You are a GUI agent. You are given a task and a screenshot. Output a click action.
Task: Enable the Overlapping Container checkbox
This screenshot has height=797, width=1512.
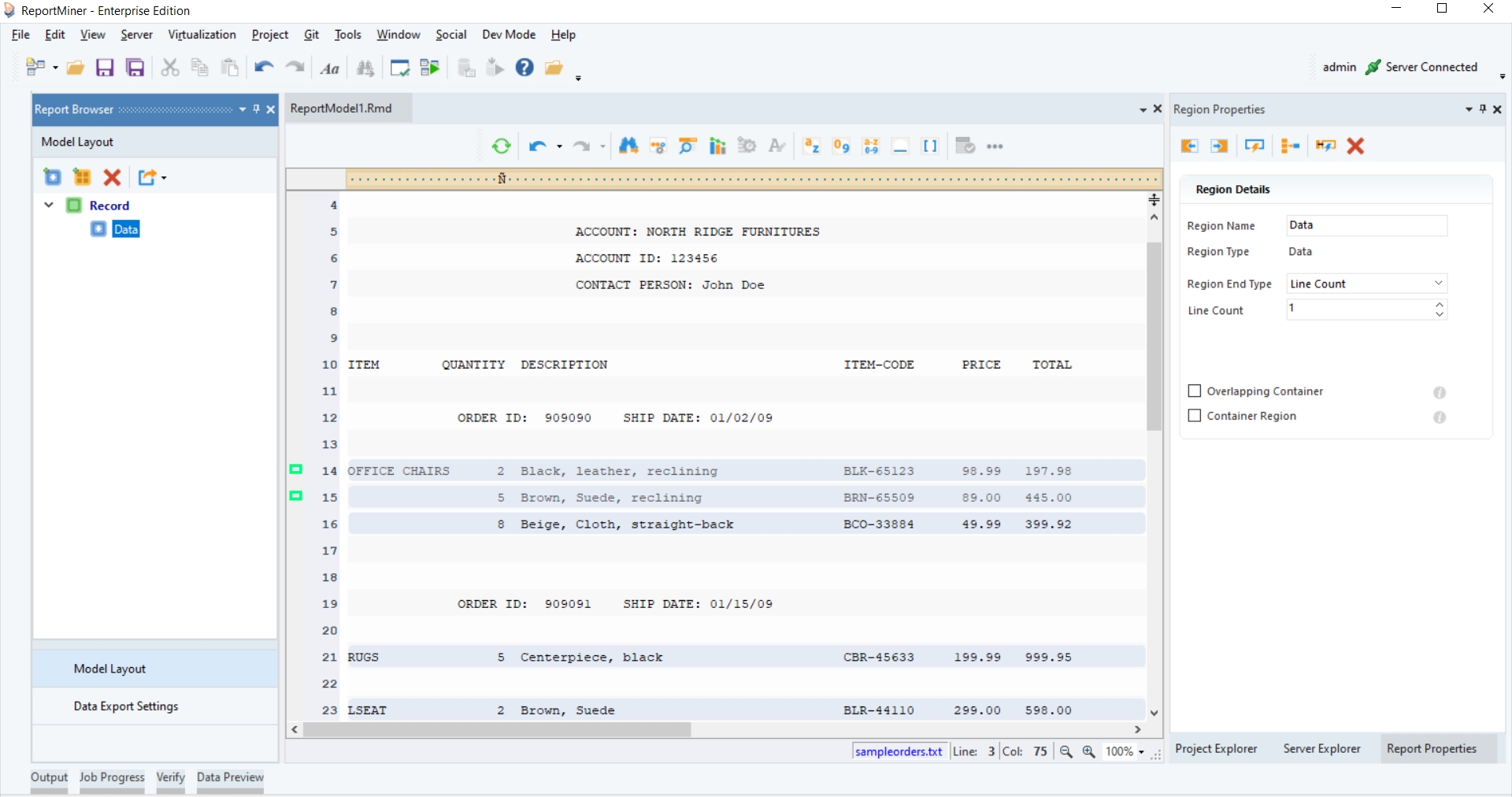(1195, 391)
